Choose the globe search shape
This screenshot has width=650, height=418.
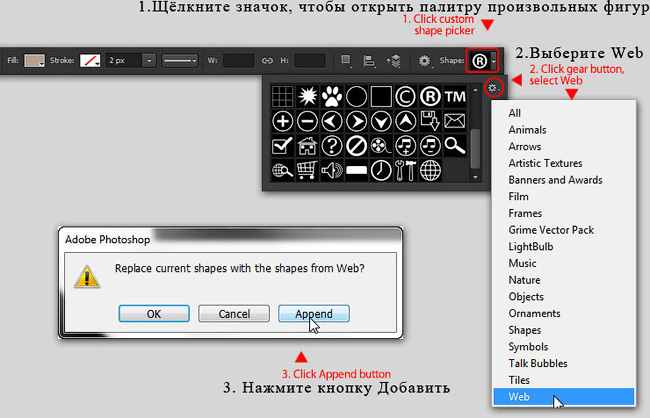[x=283, y=170]
